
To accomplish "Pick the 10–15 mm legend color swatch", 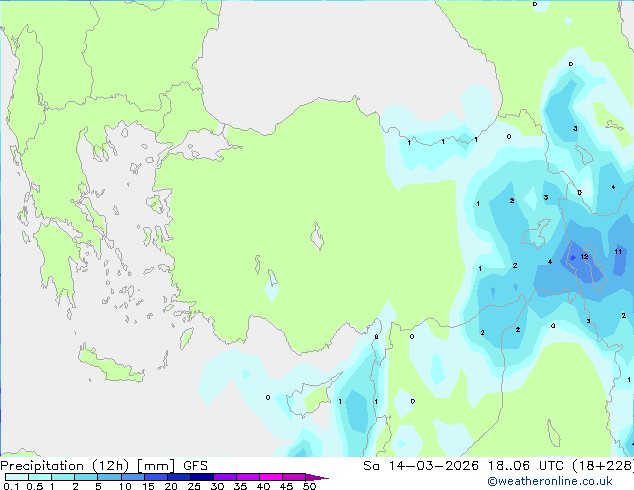I will tap(132, 477).
